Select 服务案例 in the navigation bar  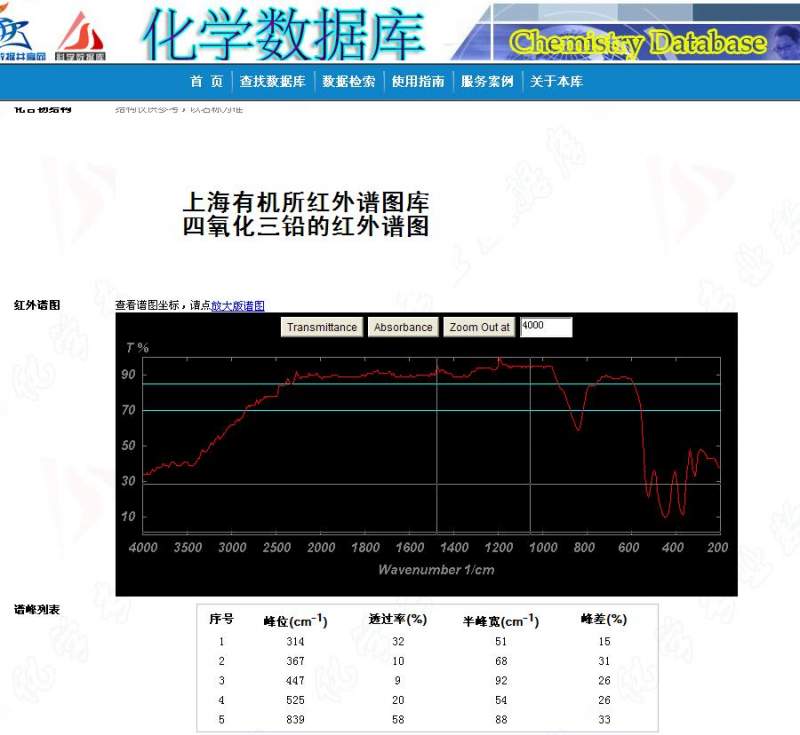tap(487, 81)
